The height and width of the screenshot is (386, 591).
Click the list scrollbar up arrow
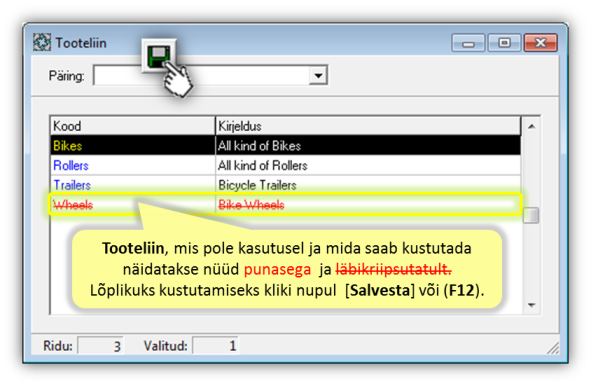pos(531,126)
